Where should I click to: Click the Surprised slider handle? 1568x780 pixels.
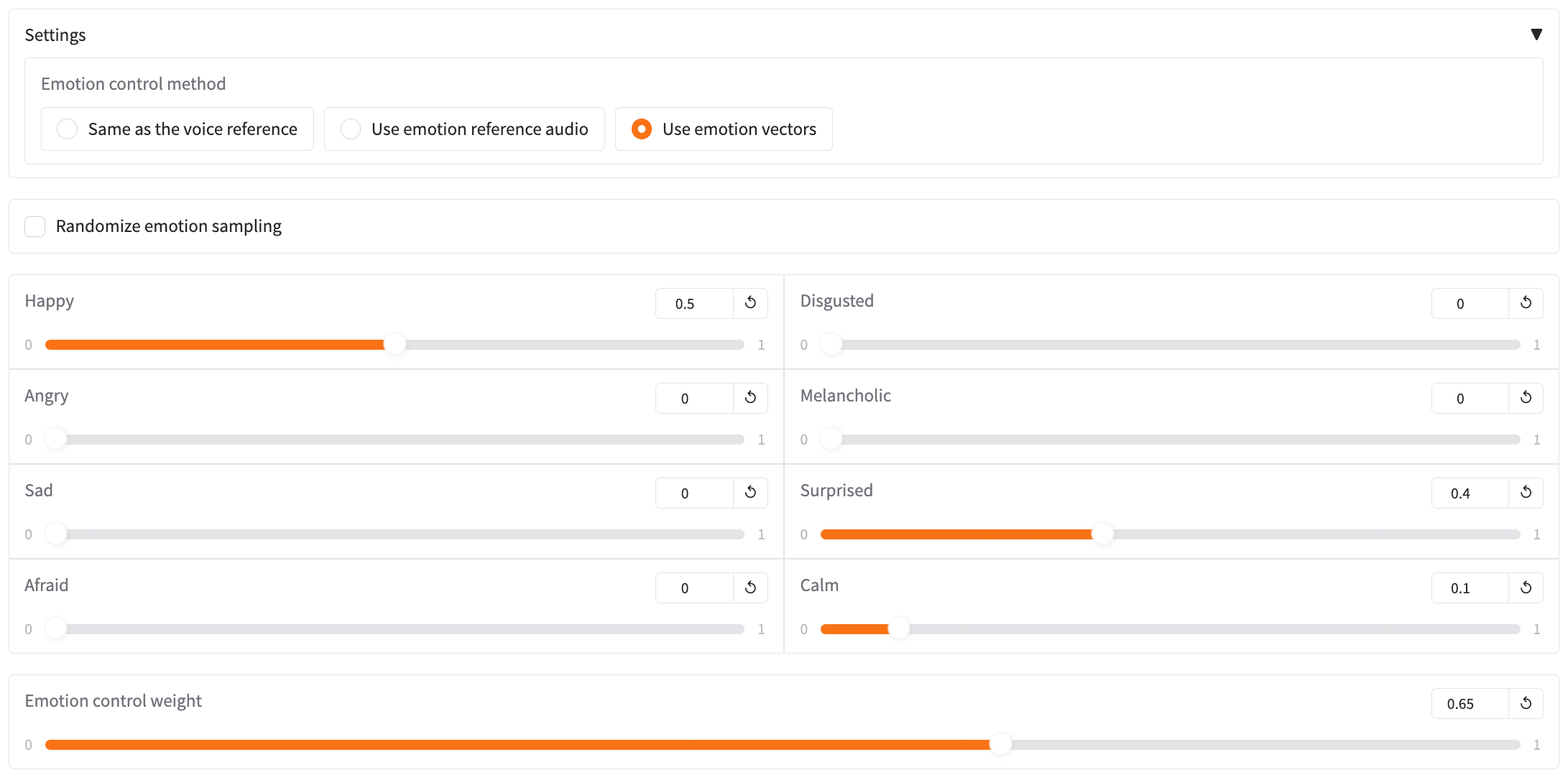point(1102,534)
